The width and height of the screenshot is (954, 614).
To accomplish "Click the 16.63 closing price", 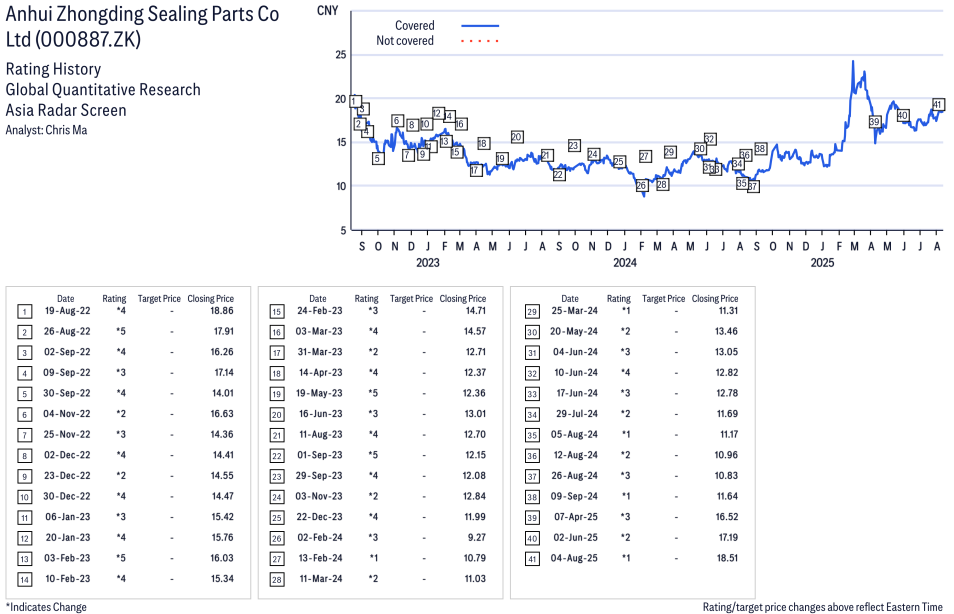I will click(x=222, y=414).
